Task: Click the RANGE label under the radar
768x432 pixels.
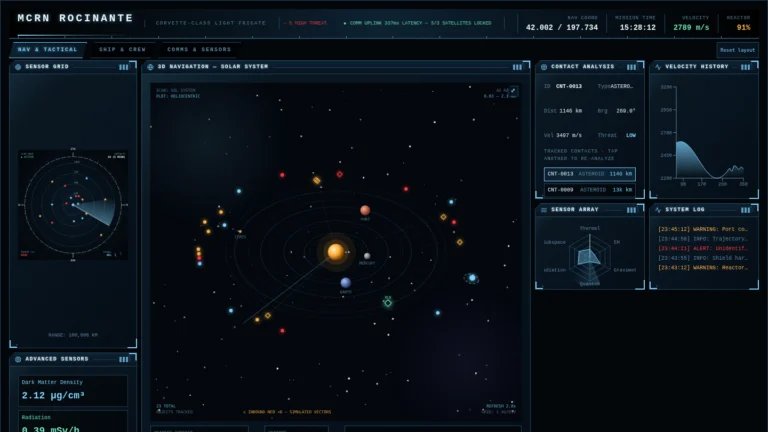Action: coord(73,335)
